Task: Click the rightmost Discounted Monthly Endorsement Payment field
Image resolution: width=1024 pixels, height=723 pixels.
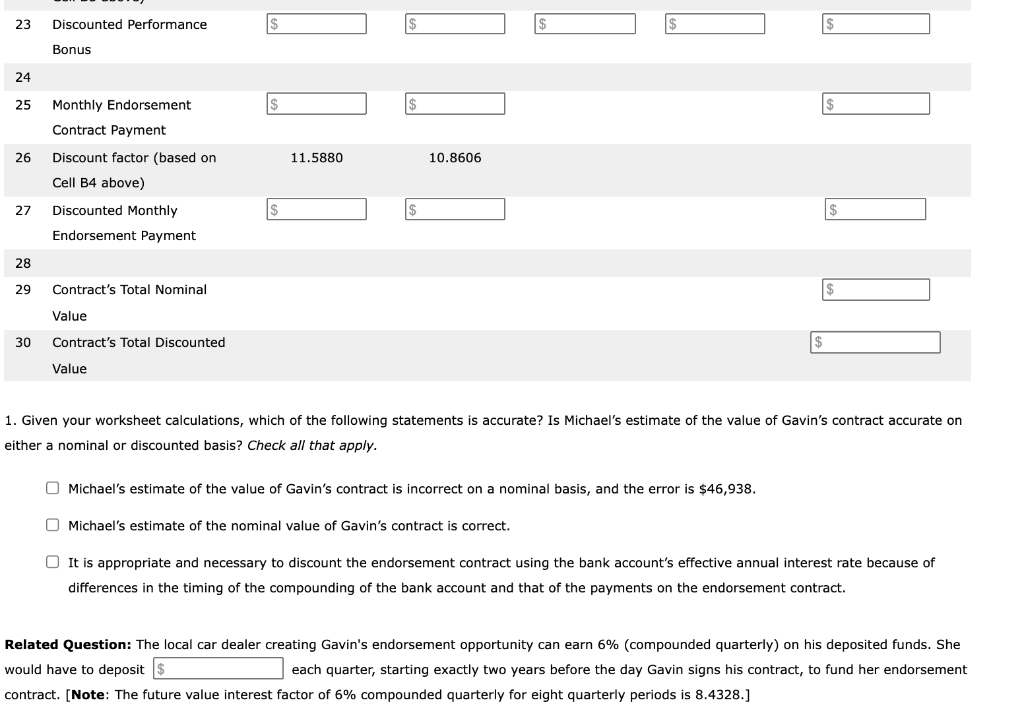Action: [x=875, y=209]
